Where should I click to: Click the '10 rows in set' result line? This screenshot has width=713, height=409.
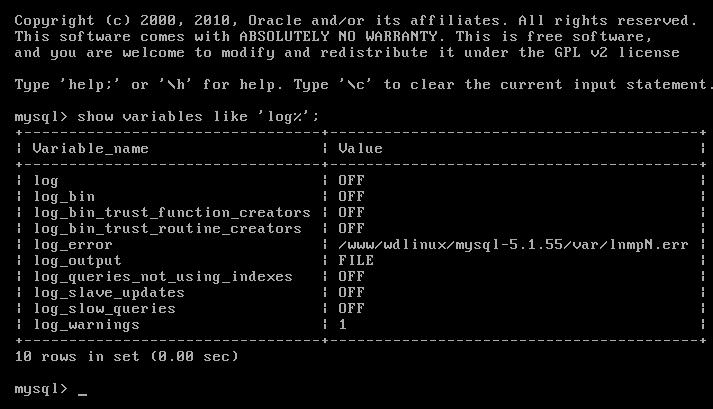click(126, 357)
